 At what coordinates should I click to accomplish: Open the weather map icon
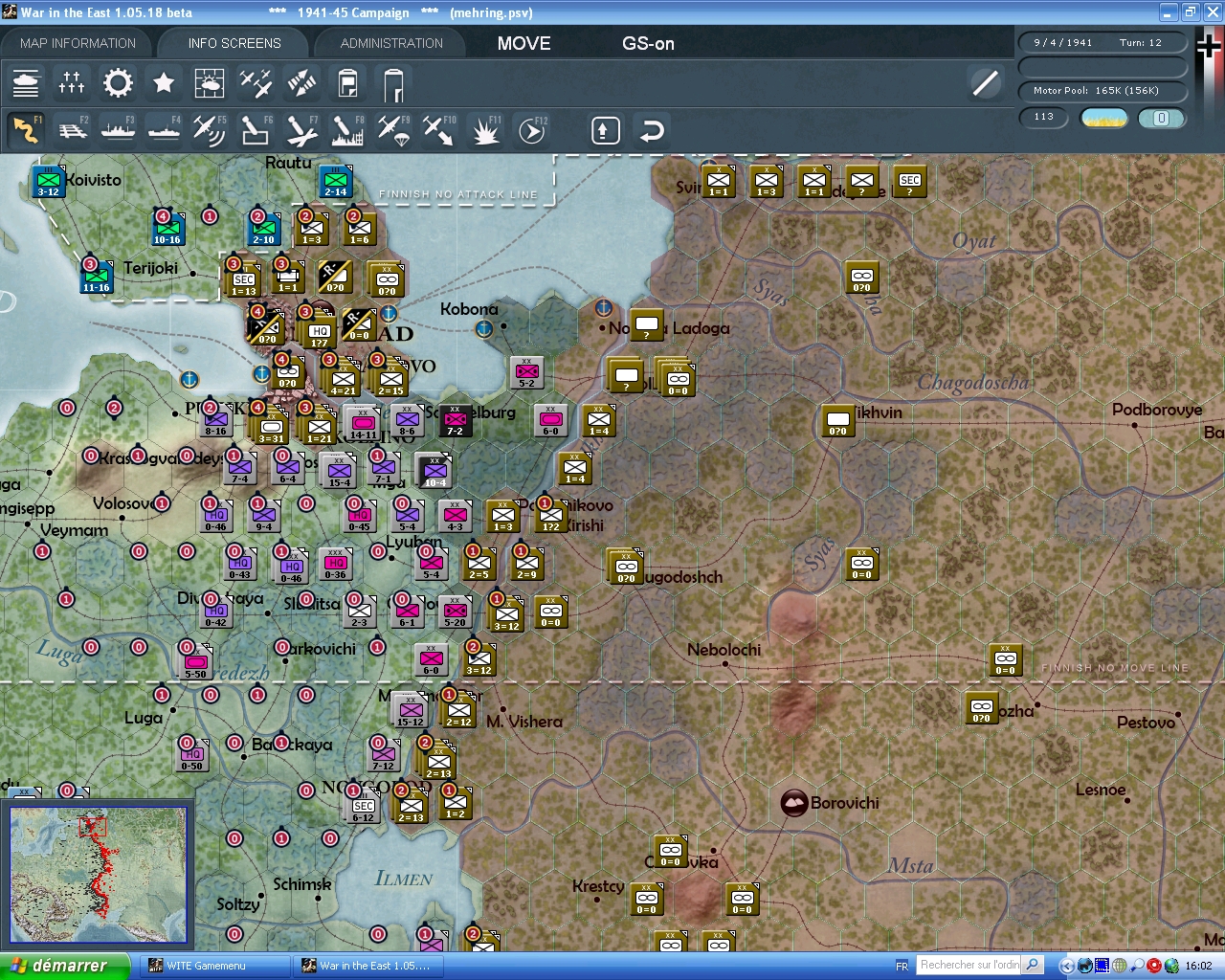(210, 83)
